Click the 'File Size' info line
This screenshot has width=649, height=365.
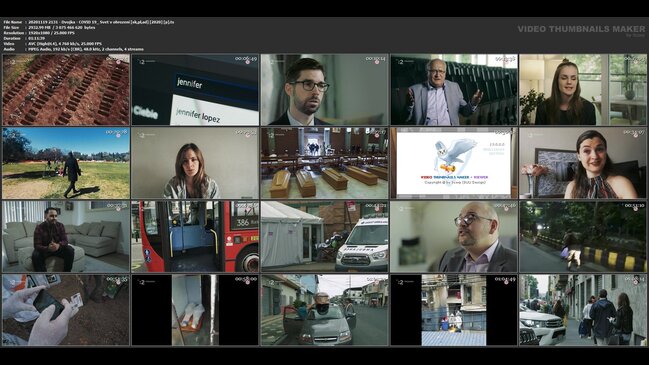49,27
